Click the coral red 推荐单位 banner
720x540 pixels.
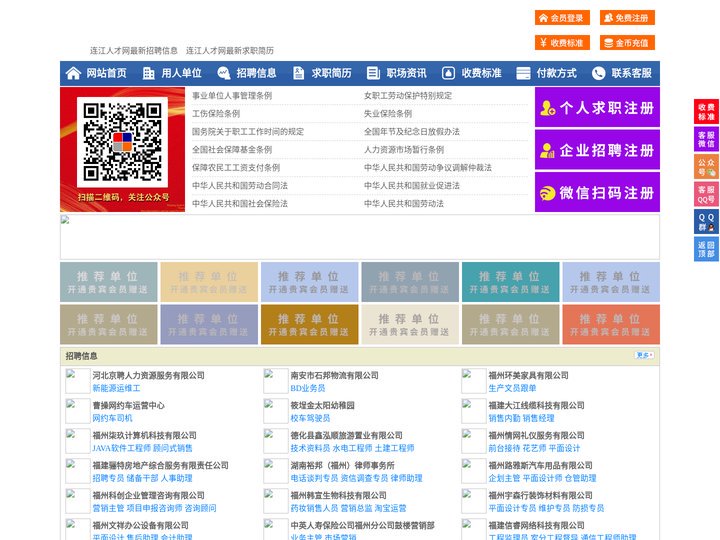coord(611,324)
